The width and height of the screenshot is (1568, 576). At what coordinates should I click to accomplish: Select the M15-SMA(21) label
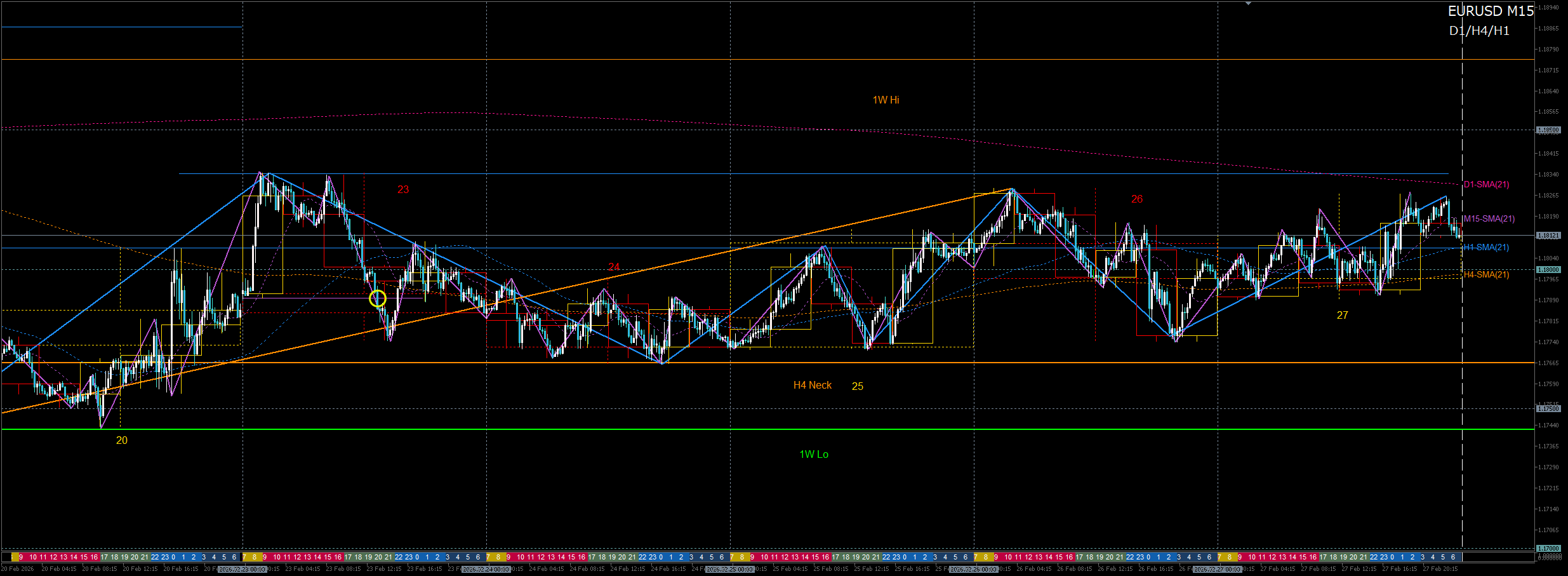pos(1489,219)
